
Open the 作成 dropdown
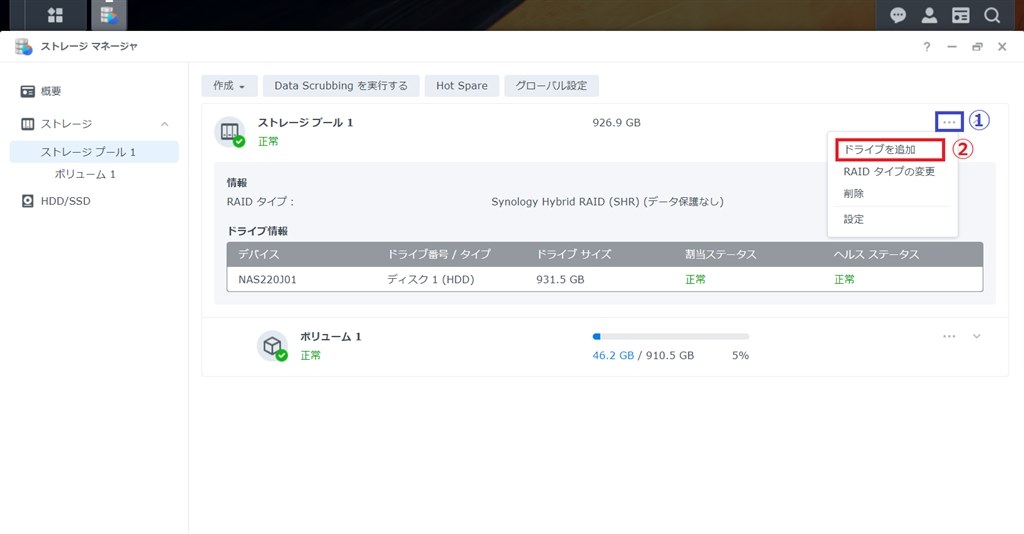pos(229,86)
